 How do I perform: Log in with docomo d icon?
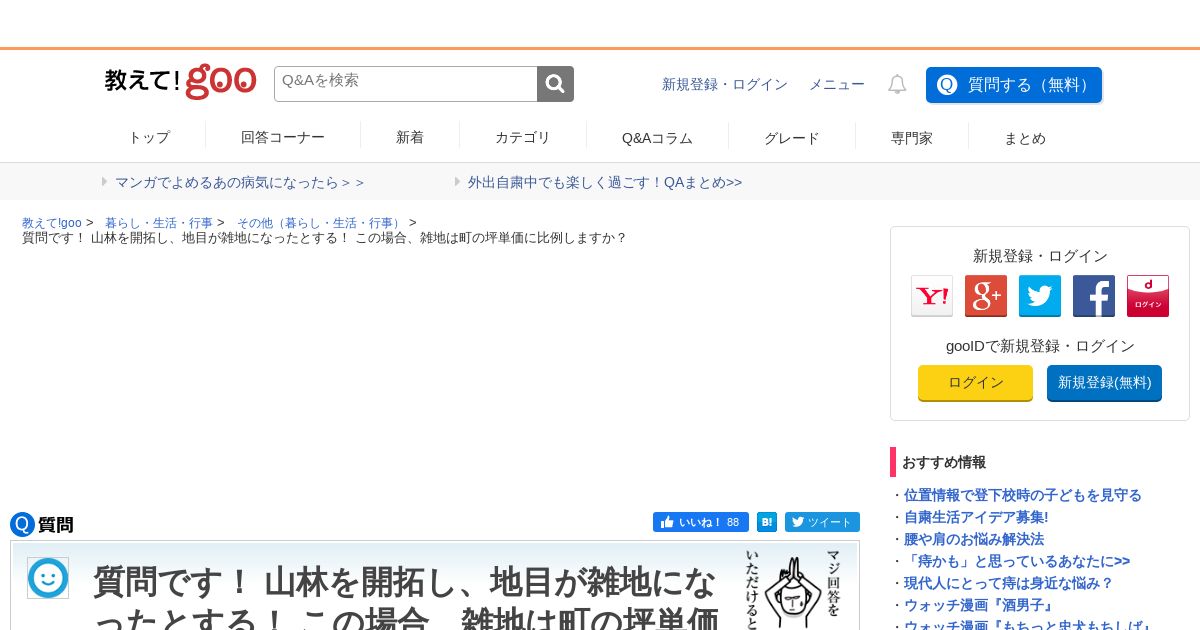tap(1148, 296)
